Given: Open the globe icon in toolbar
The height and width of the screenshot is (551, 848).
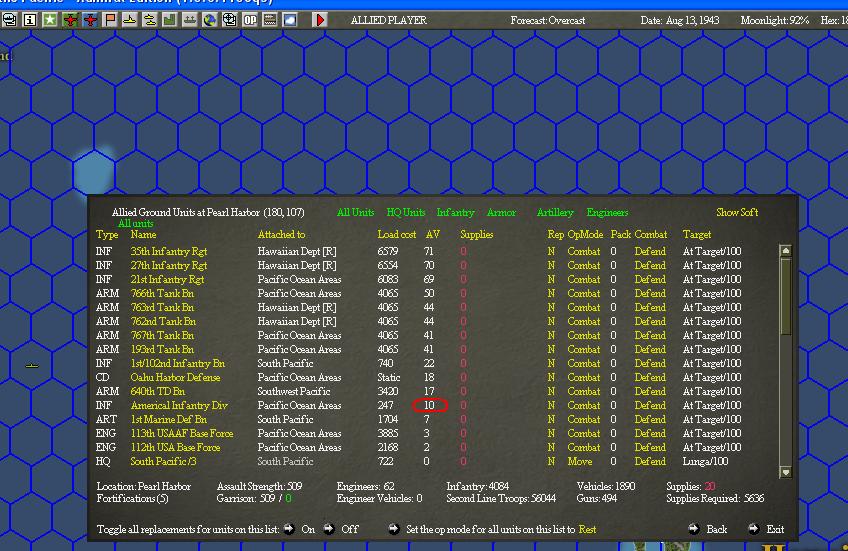Looking at the screenshot, I should [210, 20].
